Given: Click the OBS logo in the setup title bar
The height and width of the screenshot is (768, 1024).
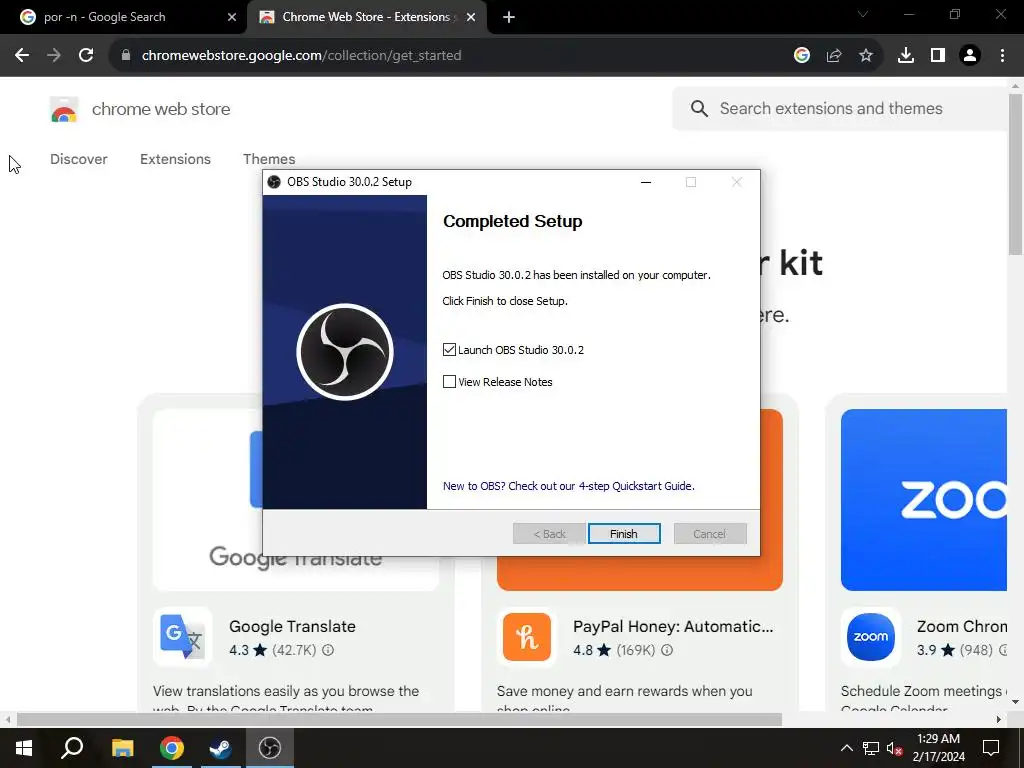Looking at the screenshot, I should tap(274, 182).
